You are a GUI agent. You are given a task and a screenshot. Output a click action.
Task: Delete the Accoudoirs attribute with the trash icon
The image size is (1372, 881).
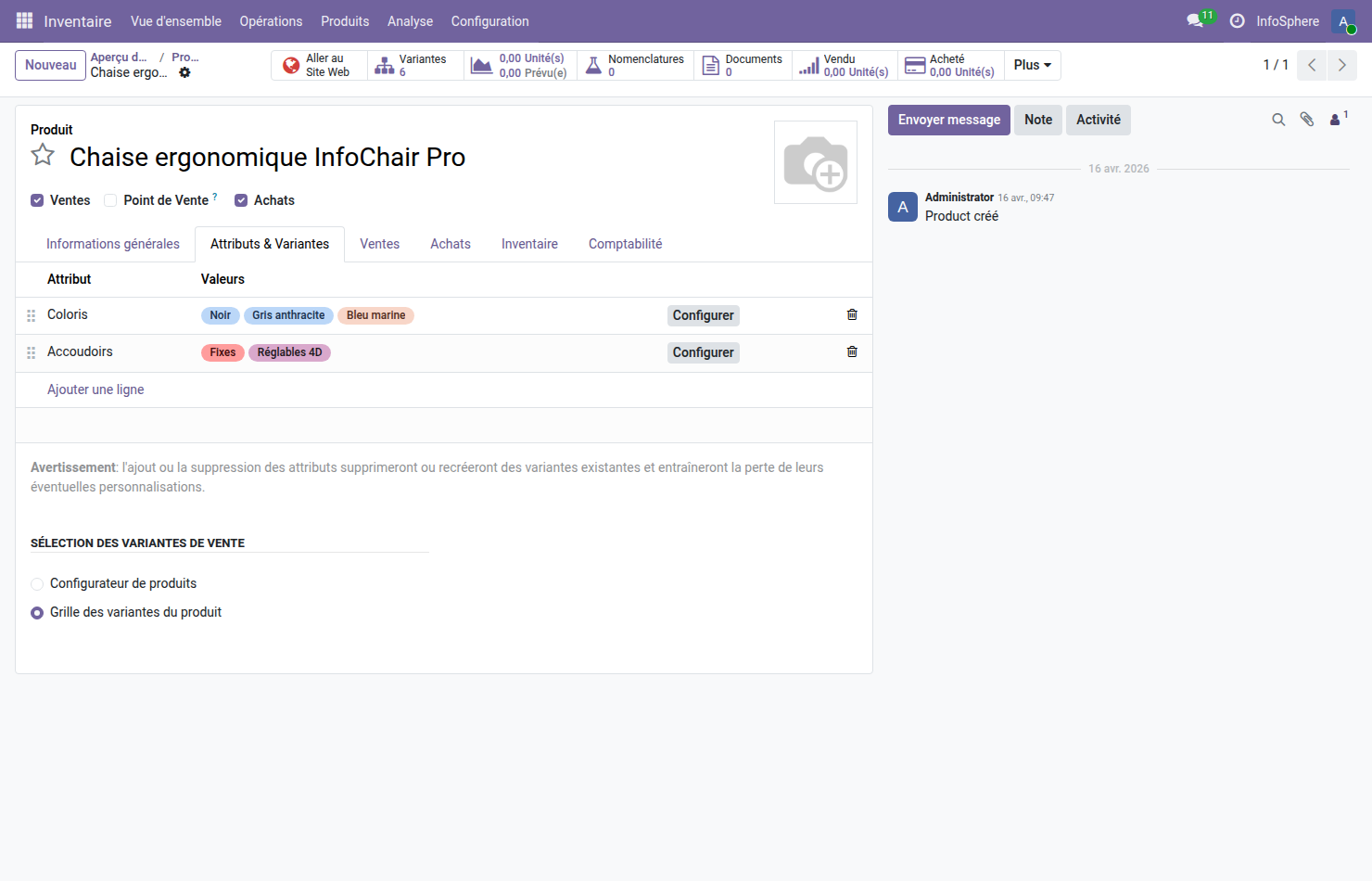tap(851, 351)
